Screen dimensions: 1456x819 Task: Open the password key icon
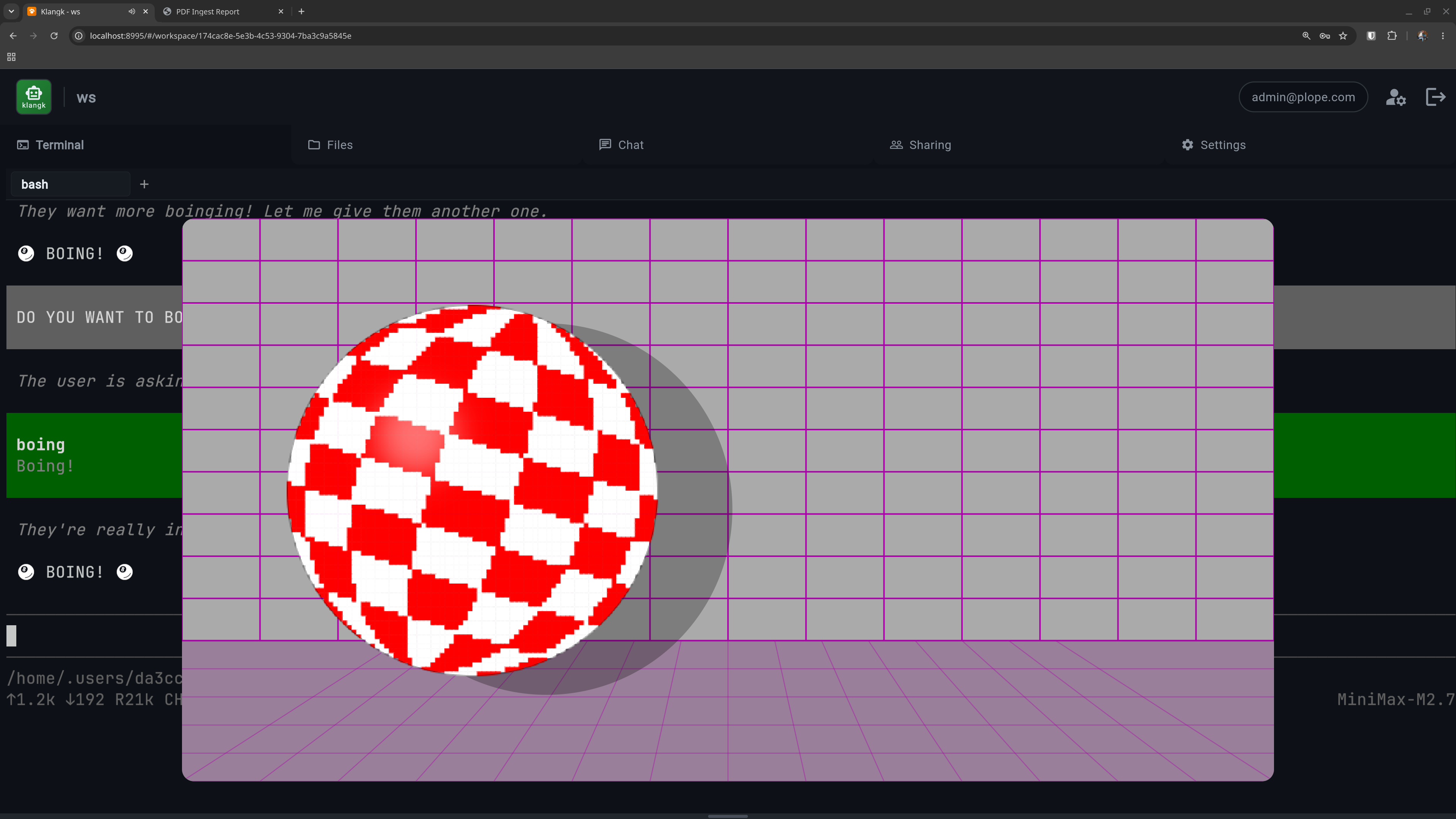click(x=1325, y=36)
